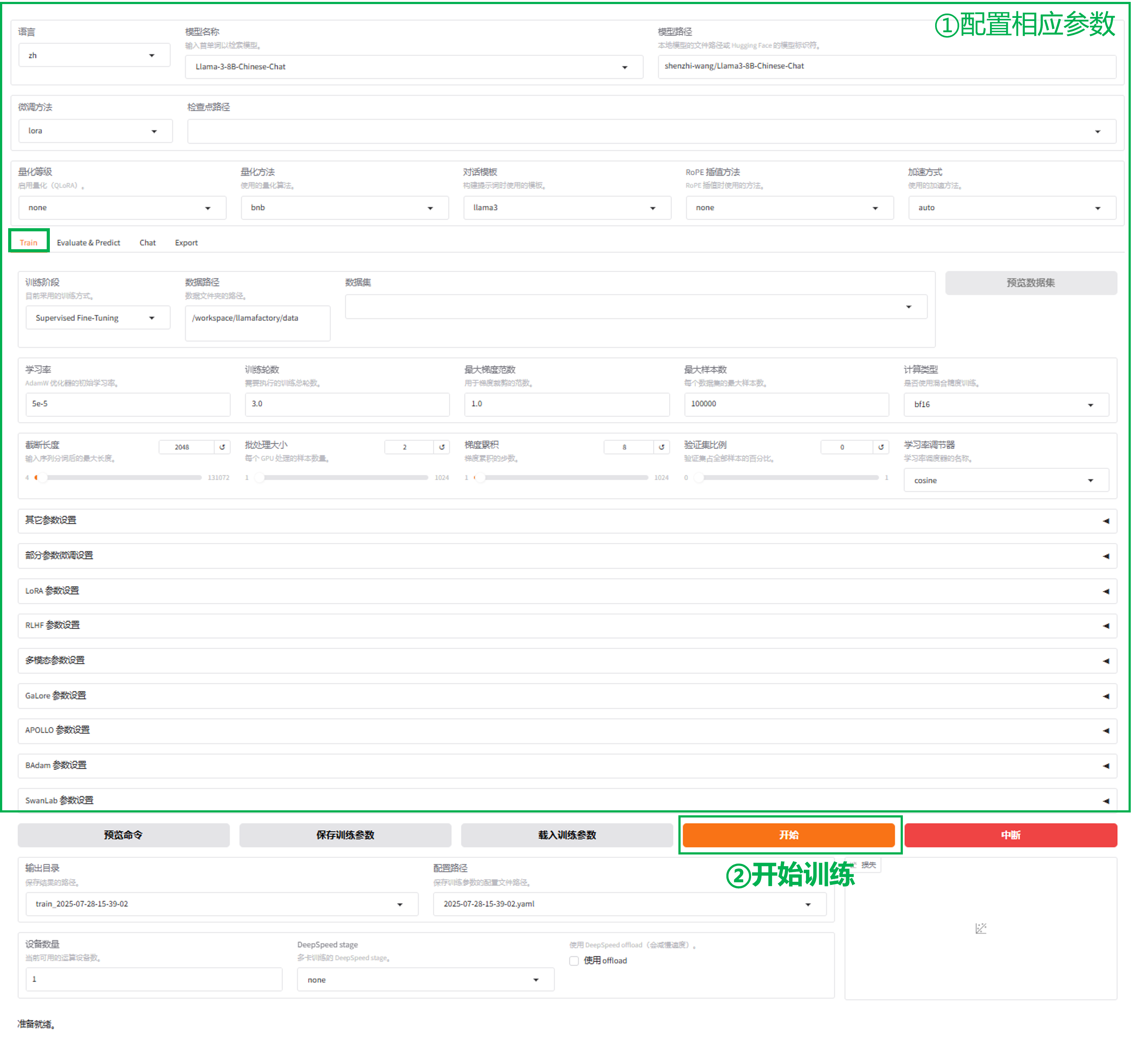
Task: Enable the 使用 offload checkbox
Action: coord(574,961)
